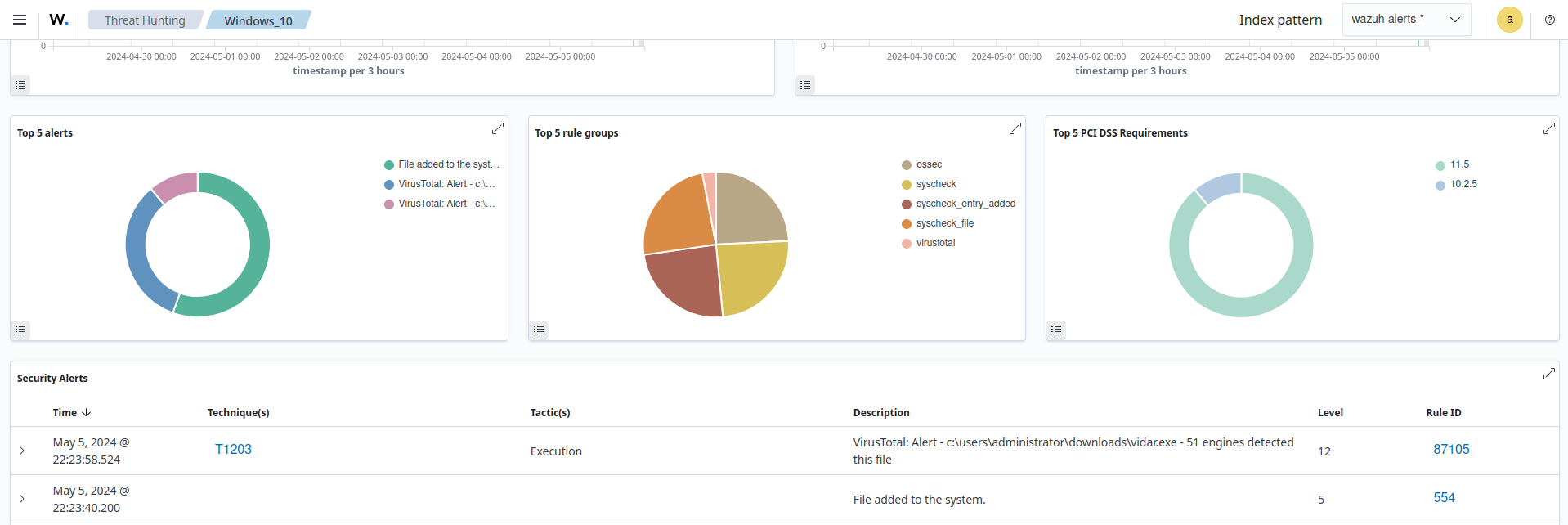This screenshot has height=525, width=1568.
Task: Toggle legend on PCI DSS Requirements chart
Action: [x=1056, y=330]
